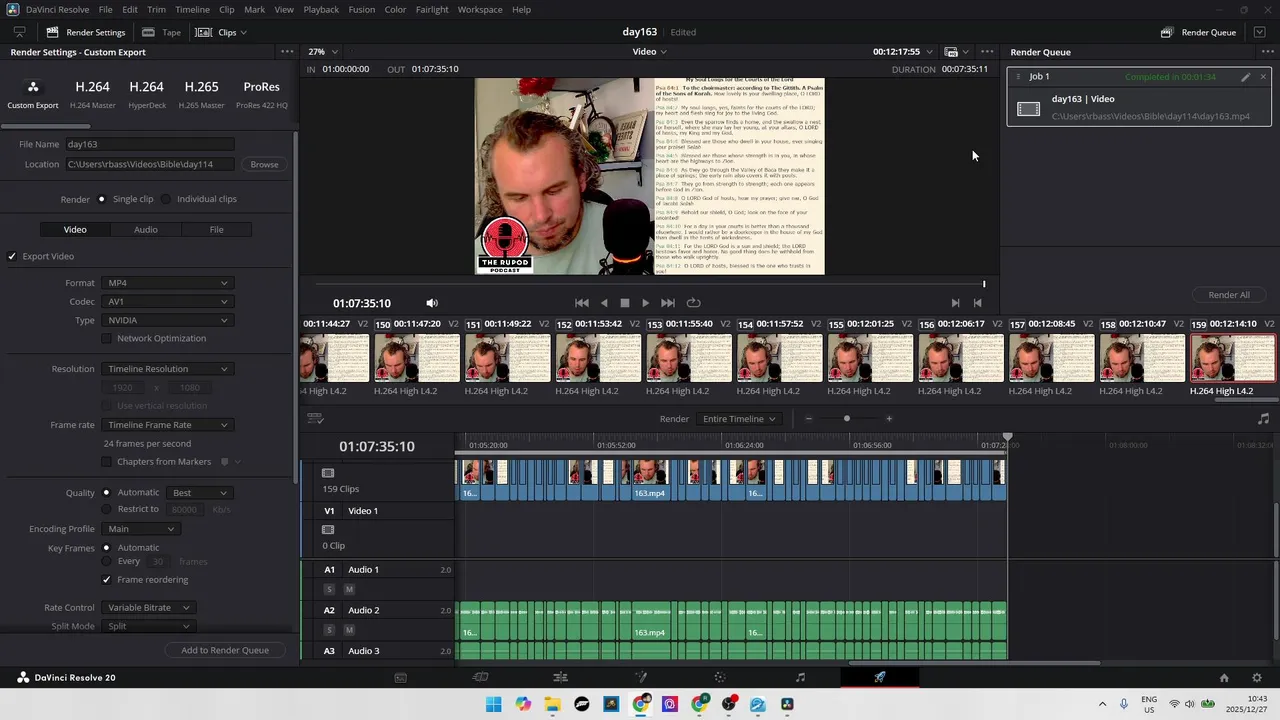Screen dimensions: 1280x720
Task: Open the Media page icon
Action: click(x=400, y=678)
